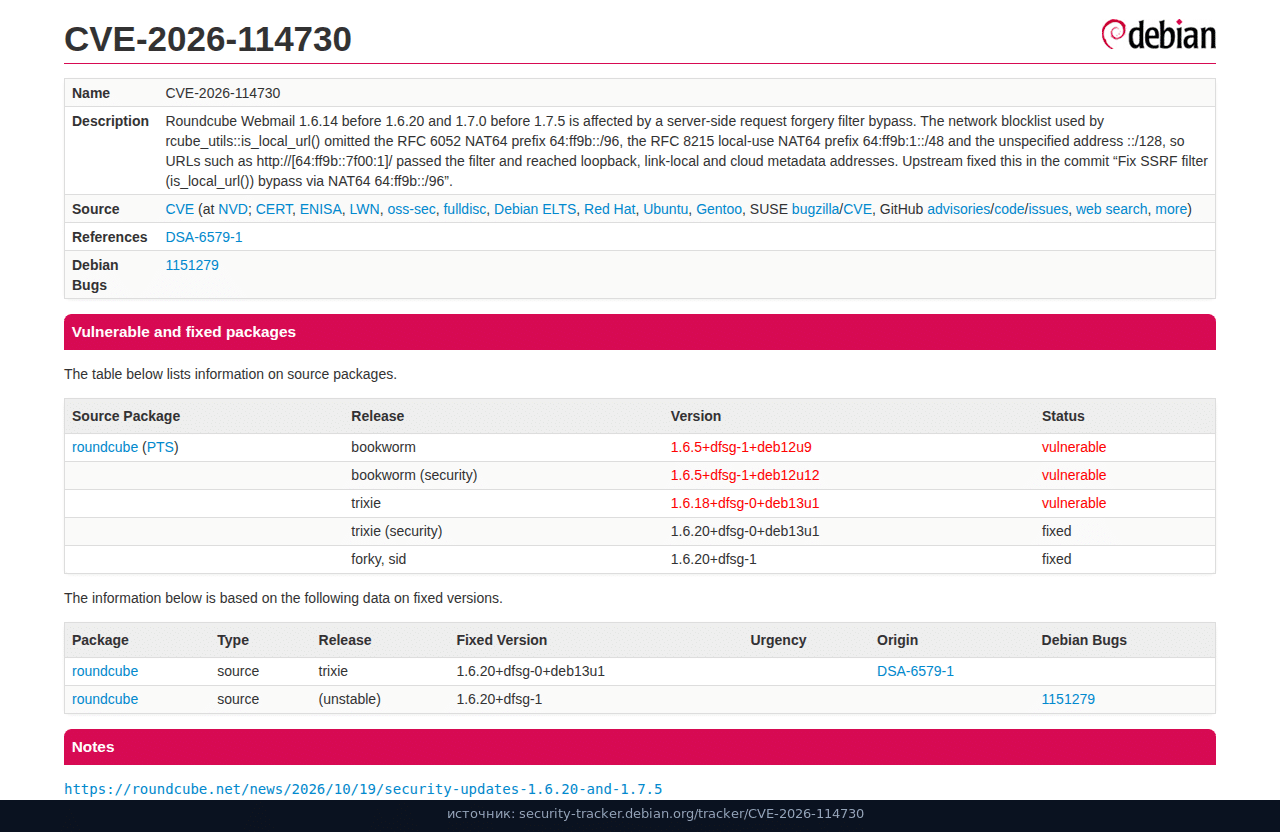The width and height of the screenshot is (1280, 832).
Task: Click the Debian logo
Action: click(1158, 35)
